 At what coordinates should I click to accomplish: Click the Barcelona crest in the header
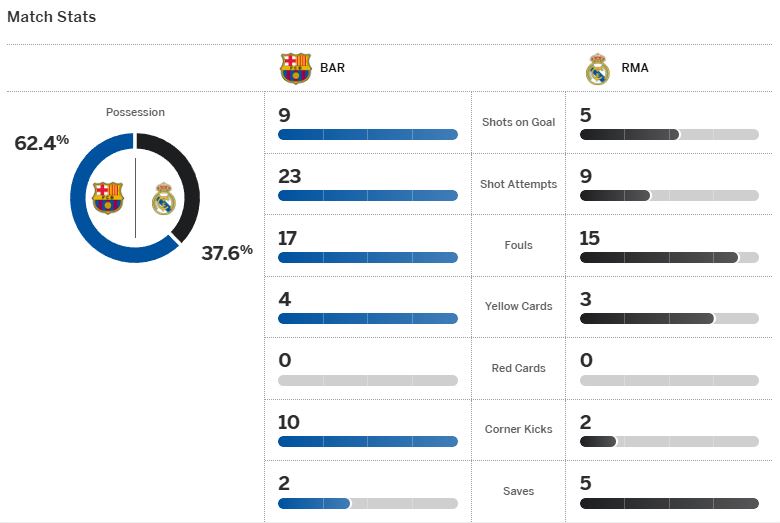[295, 68]
